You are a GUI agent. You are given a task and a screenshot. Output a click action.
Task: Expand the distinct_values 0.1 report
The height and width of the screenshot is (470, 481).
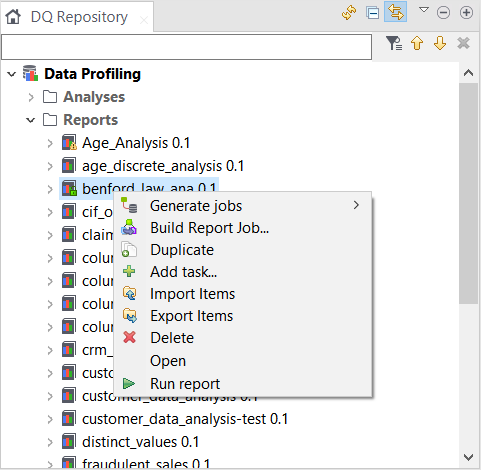click(50, 442)
